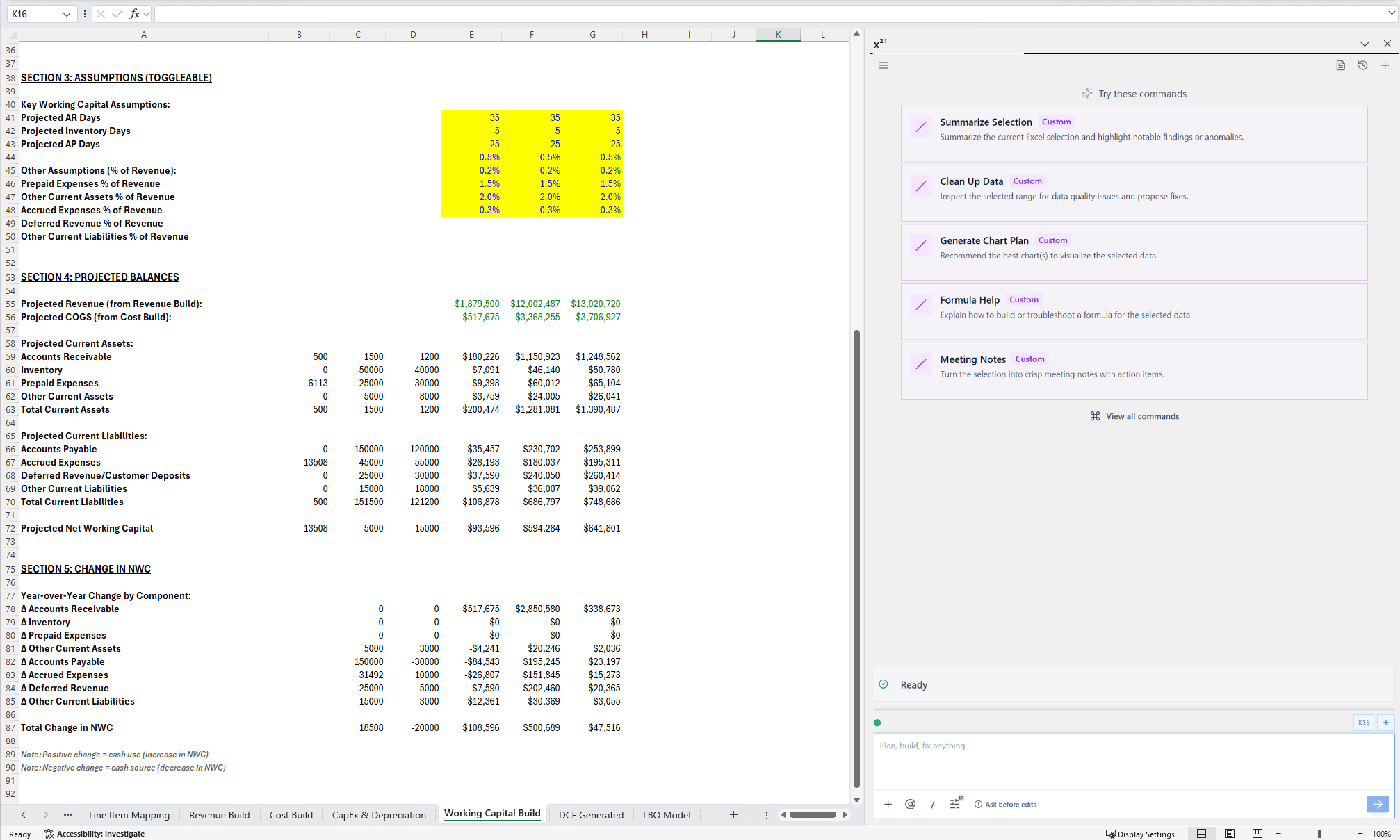Screen dimensions: 1400x840
Task: Click the document notes icon in the pane header
Action: [x=1340, y=65]
